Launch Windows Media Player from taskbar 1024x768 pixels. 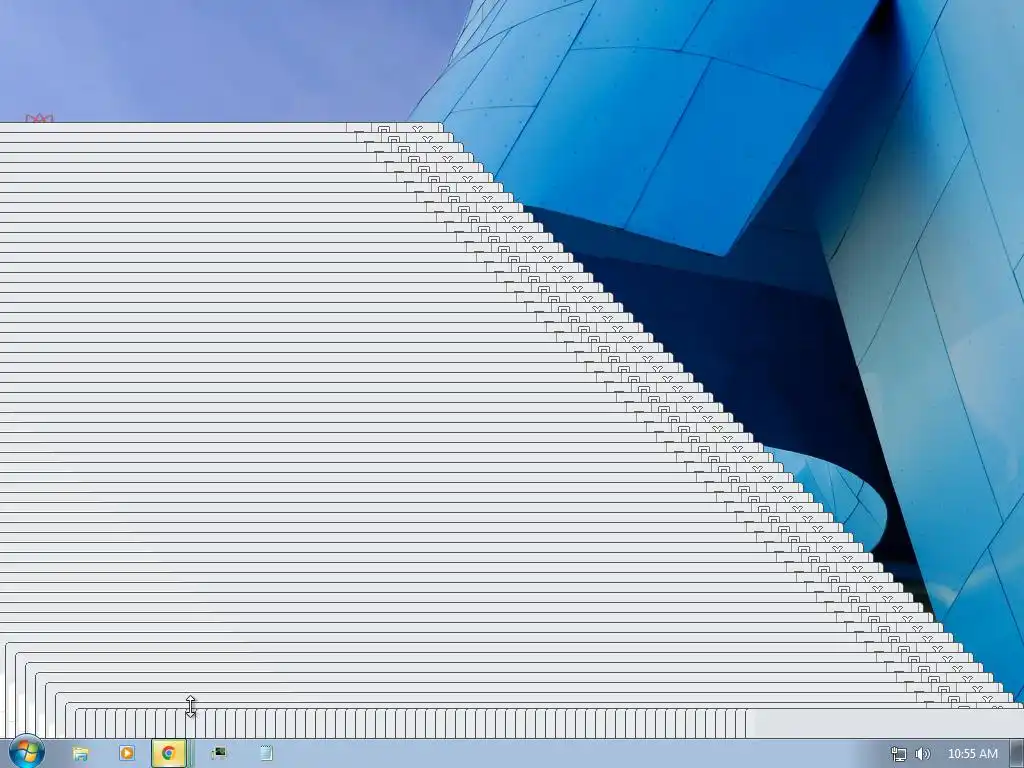point(127,753)
